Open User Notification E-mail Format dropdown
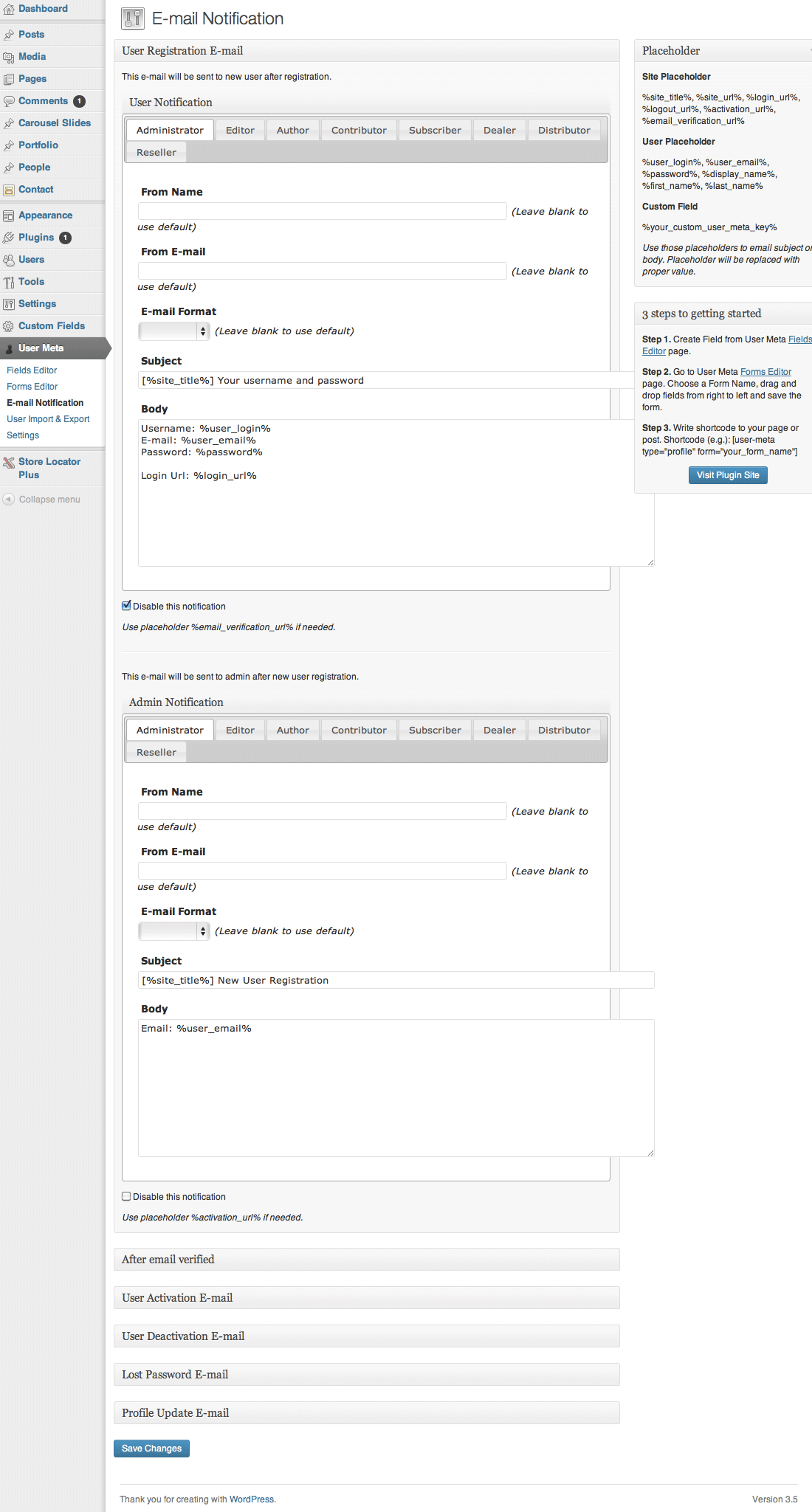The image size is (812, 1512). (174, 331)
